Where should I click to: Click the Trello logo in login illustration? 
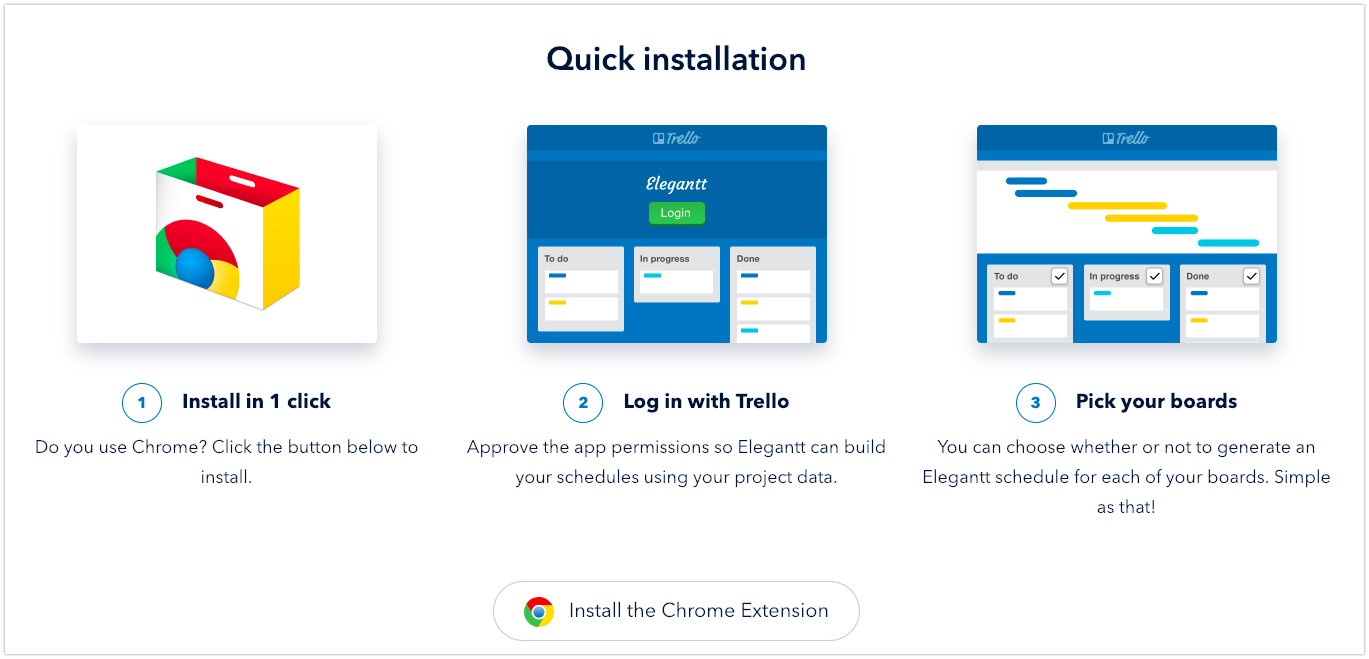676,138
